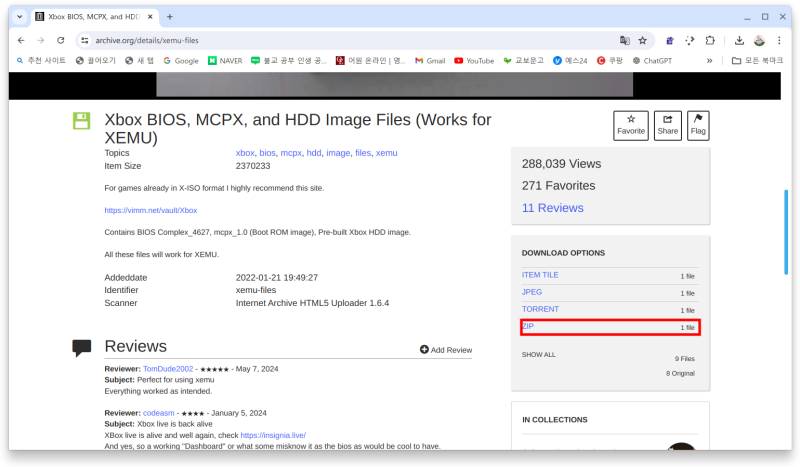
Task: Open reviewer codeasm profile
Action: click(x=158, y=413)
